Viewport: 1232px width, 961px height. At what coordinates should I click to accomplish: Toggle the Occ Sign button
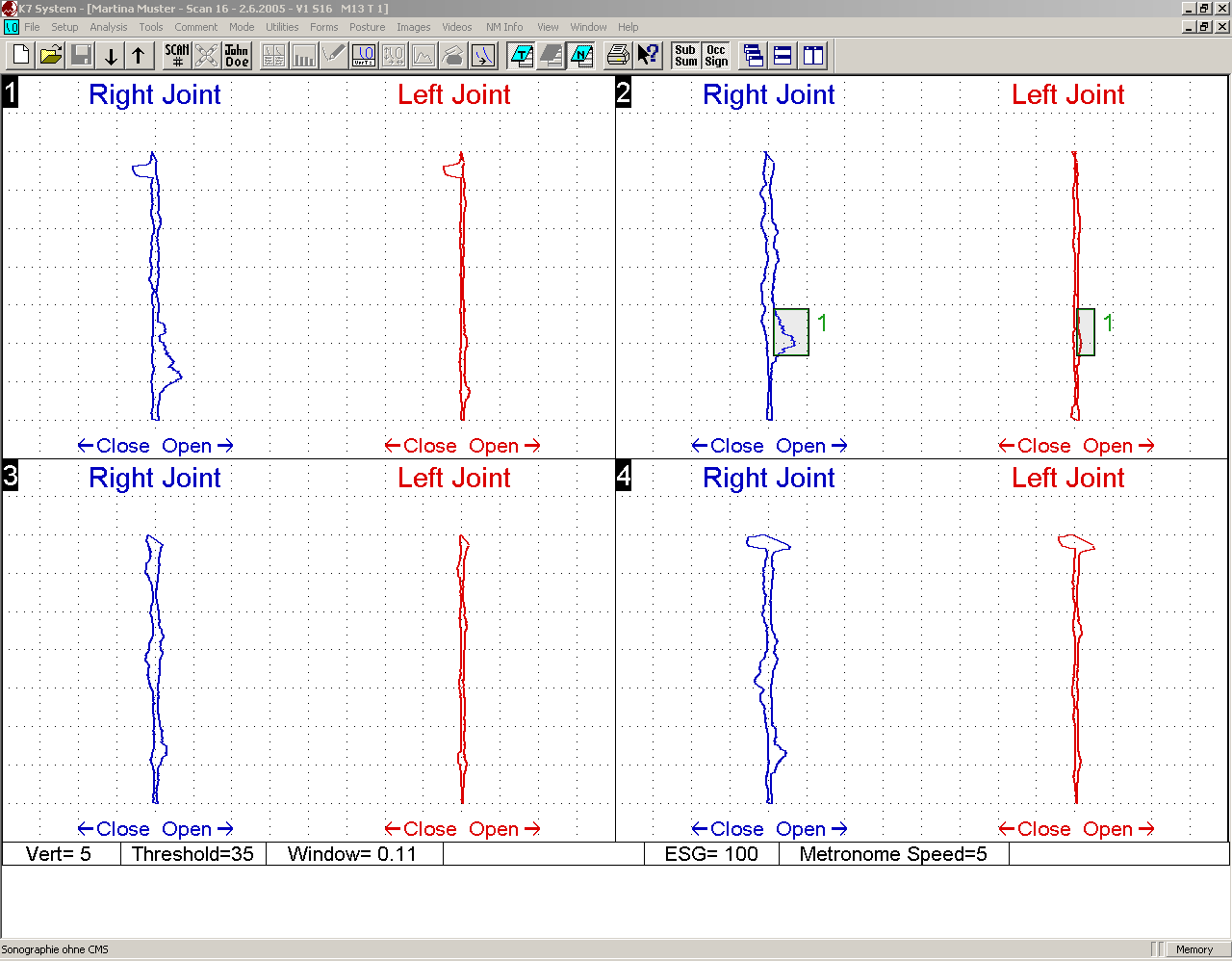(716, 56)
